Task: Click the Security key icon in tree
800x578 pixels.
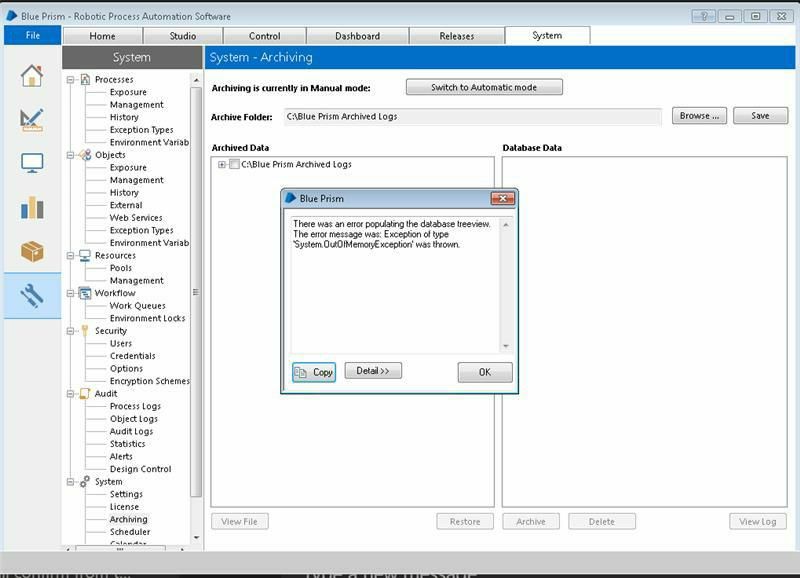Action: [85, 331]
